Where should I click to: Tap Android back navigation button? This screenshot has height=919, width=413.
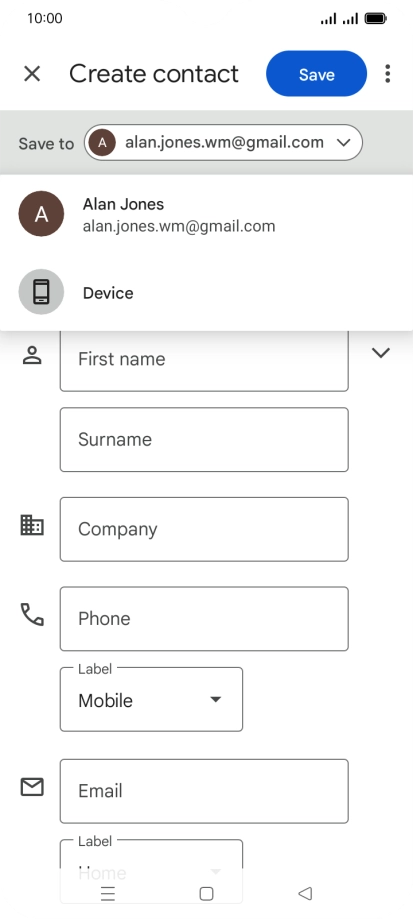[305, 893]
